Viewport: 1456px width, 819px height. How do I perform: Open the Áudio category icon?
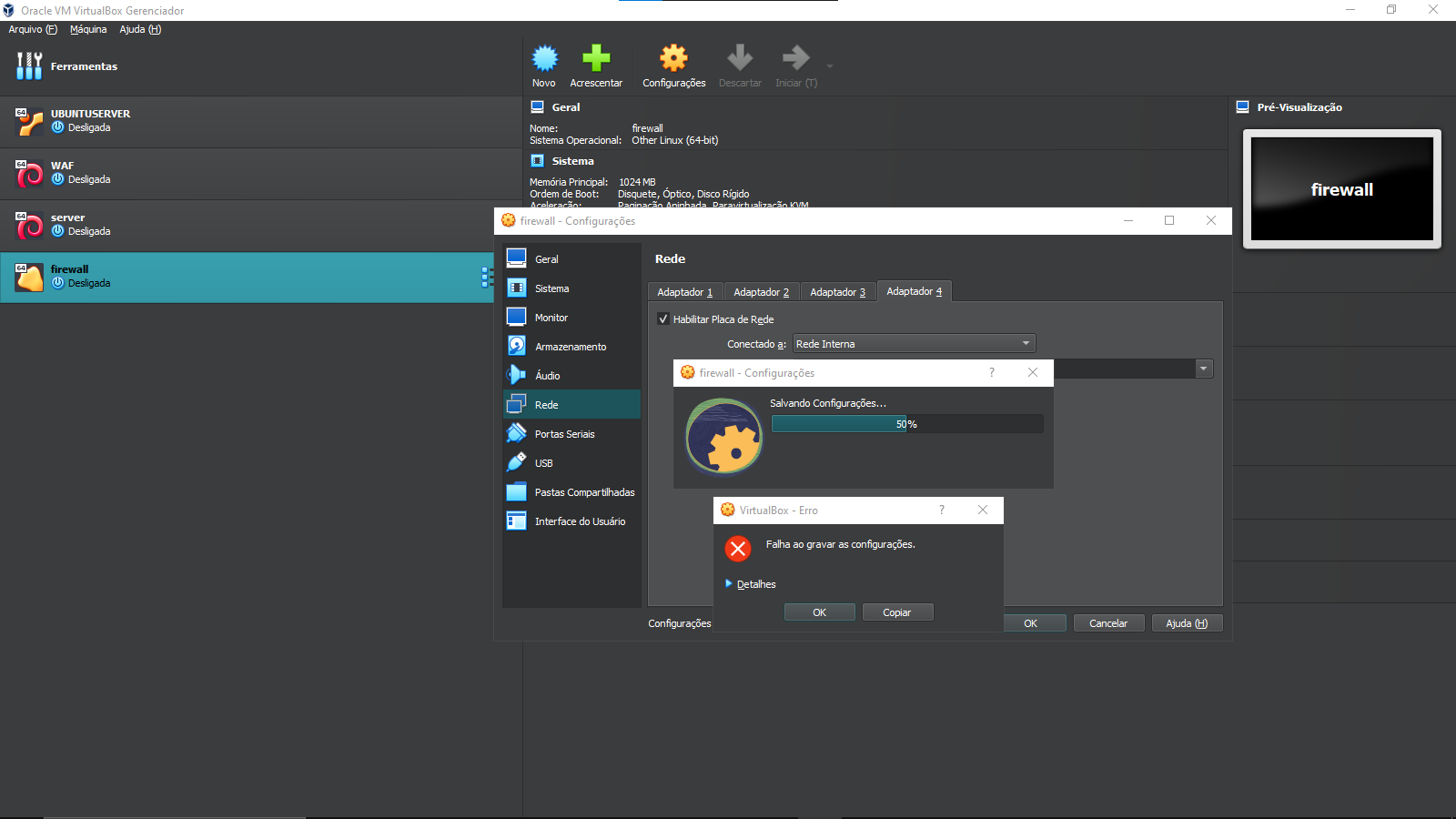(x=516, y=375)
